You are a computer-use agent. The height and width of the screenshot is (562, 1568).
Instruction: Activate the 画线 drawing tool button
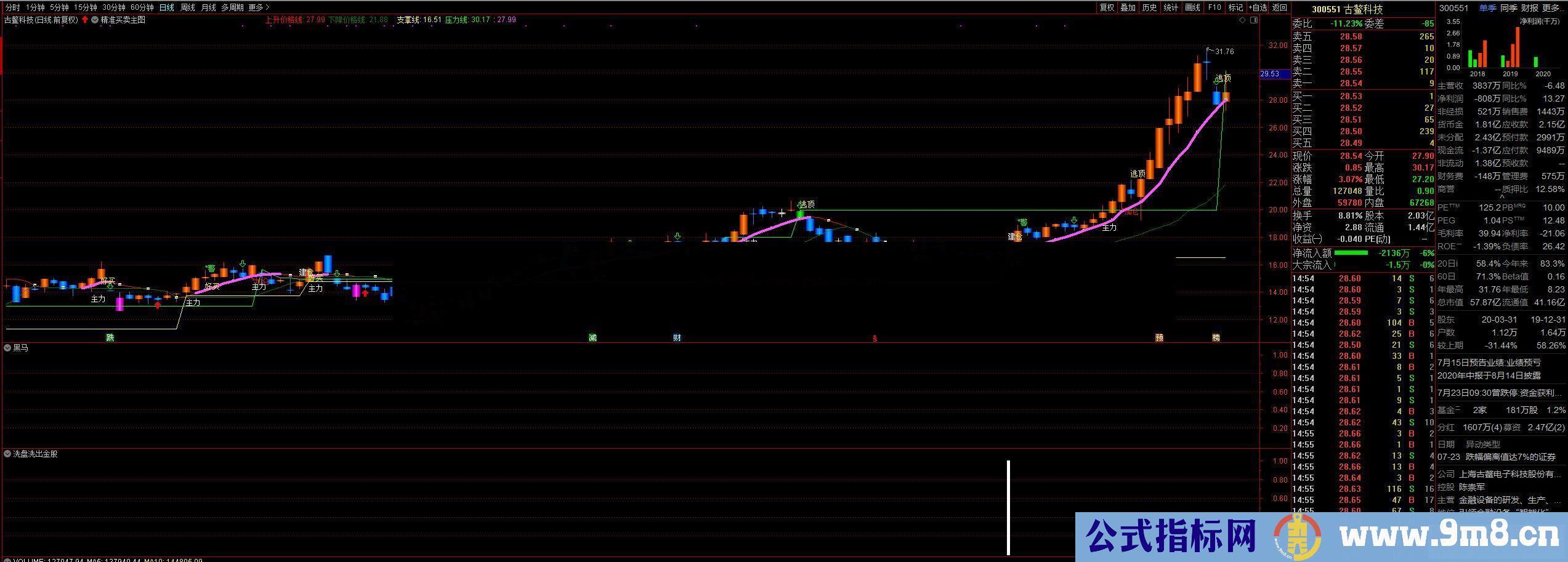(x=1192, y=7)
